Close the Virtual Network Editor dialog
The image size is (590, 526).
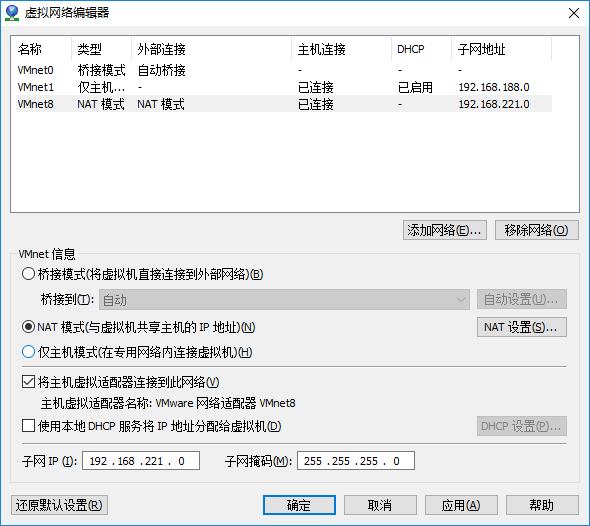(x=573, y=13)
